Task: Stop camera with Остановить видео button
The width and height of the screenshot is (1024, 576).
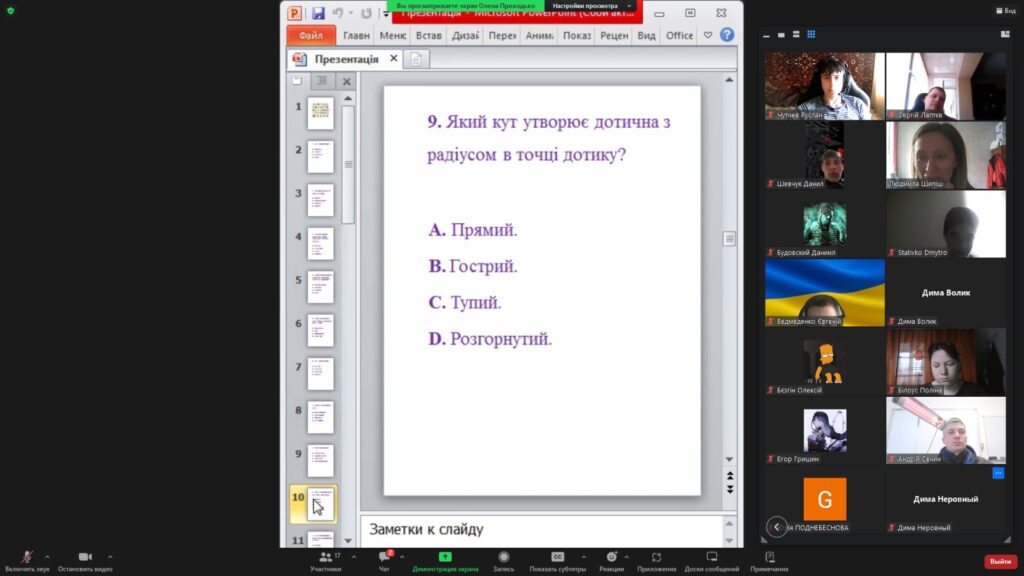Action: pyautogui.click(x=85, y=560)
